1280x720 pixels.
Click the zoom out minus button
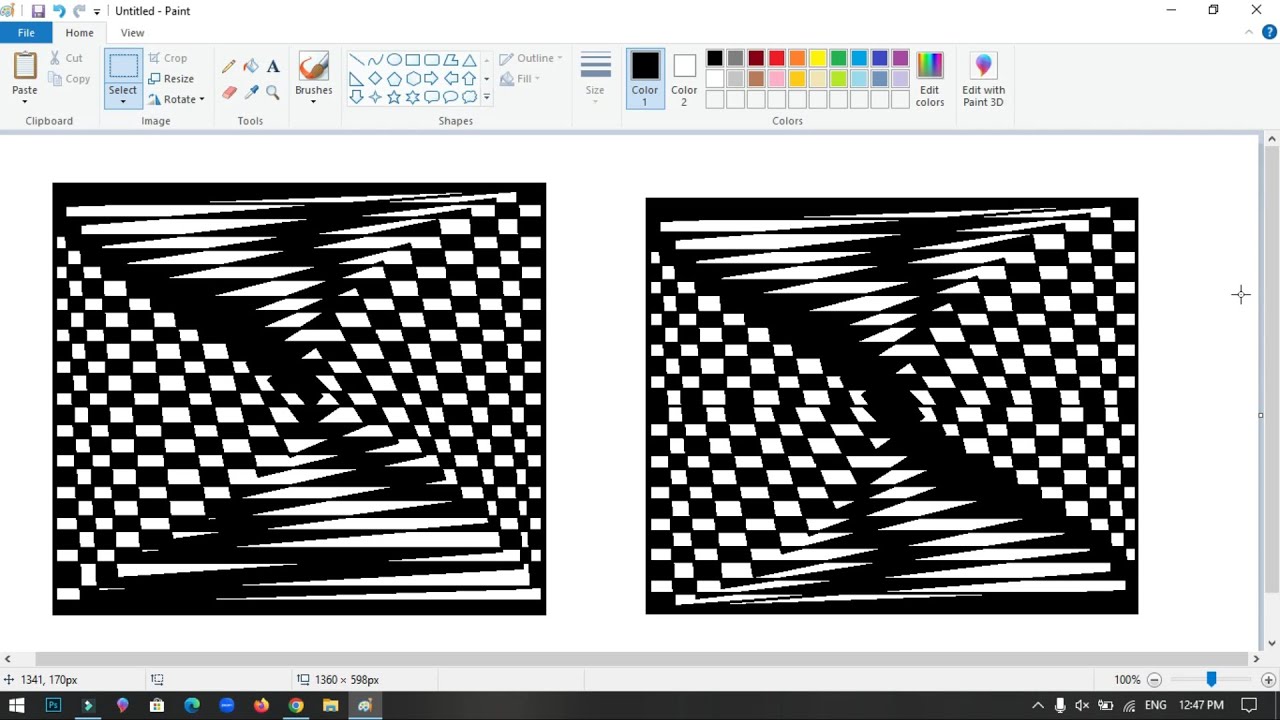tap(1154, 680)
